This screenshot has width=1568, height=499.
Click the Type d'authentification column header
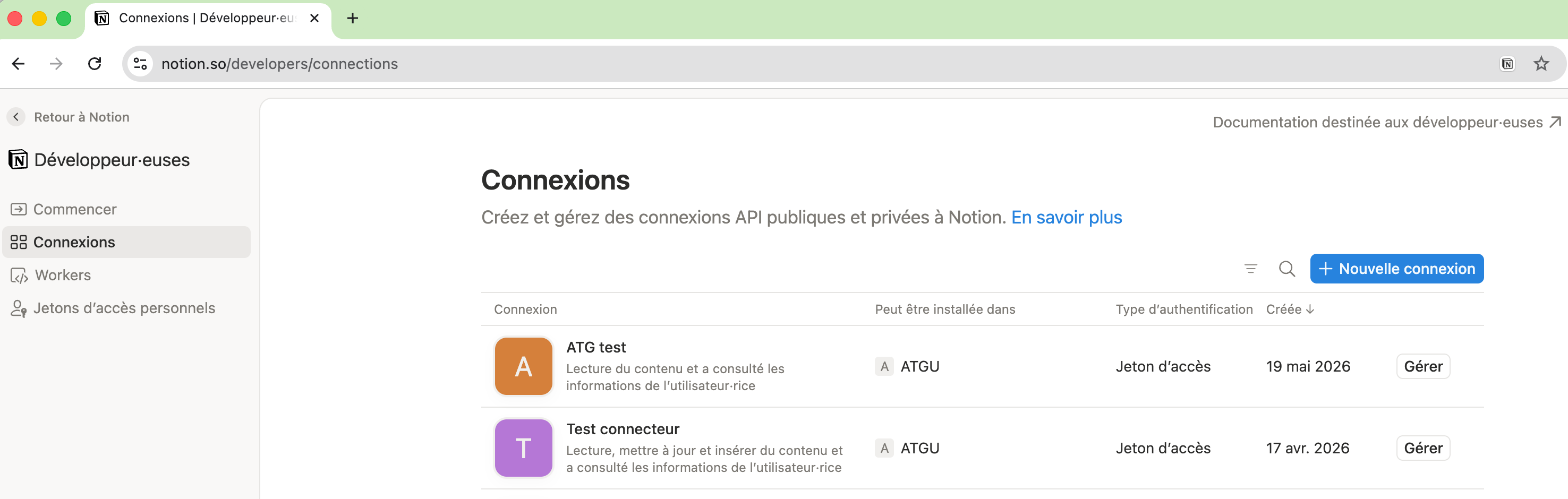point(1184,309)
